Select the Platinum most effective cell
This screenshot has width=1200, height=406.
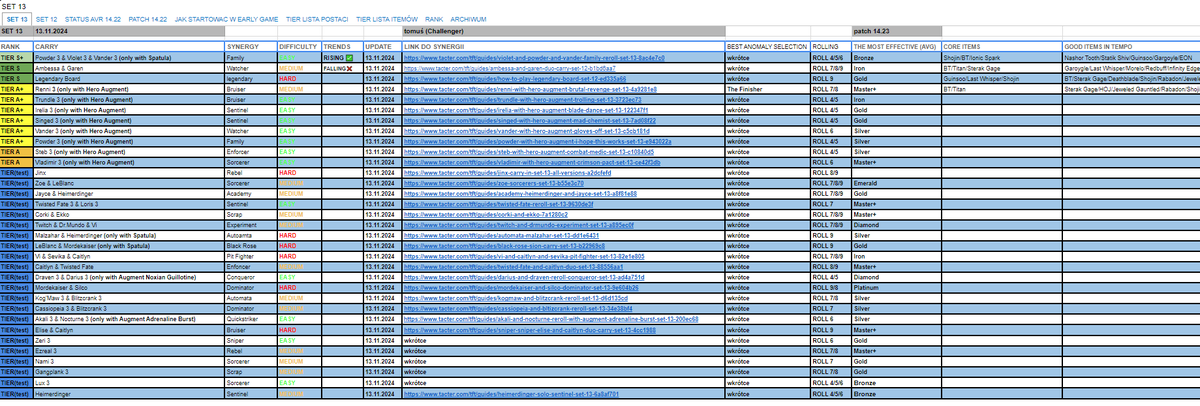896,288
